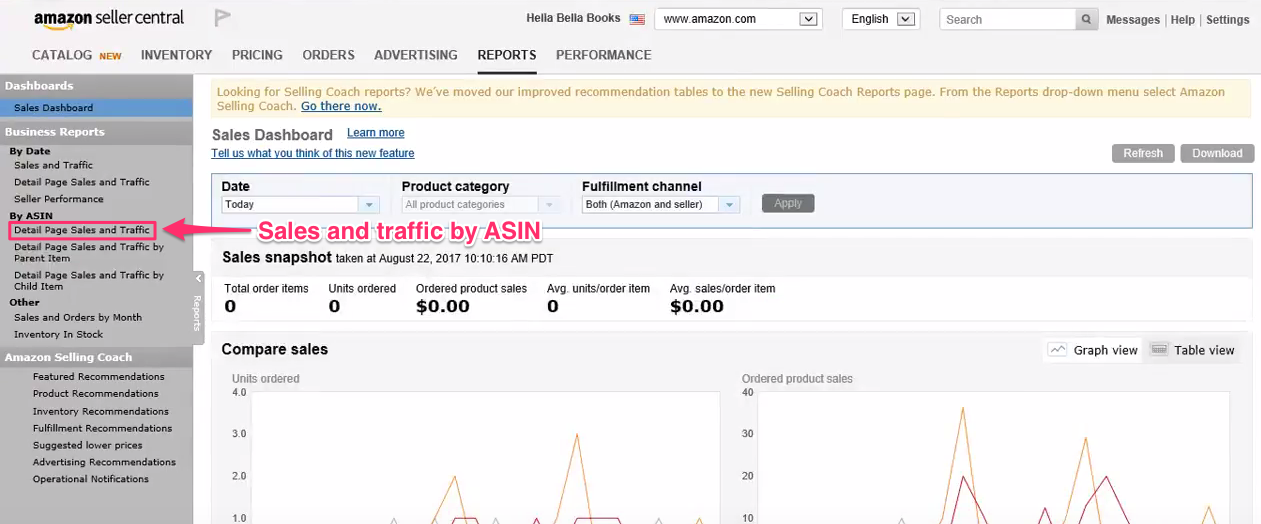Click the Learn more link
The height and width of the screenshot is (524, 1261).
pos(376,133)
